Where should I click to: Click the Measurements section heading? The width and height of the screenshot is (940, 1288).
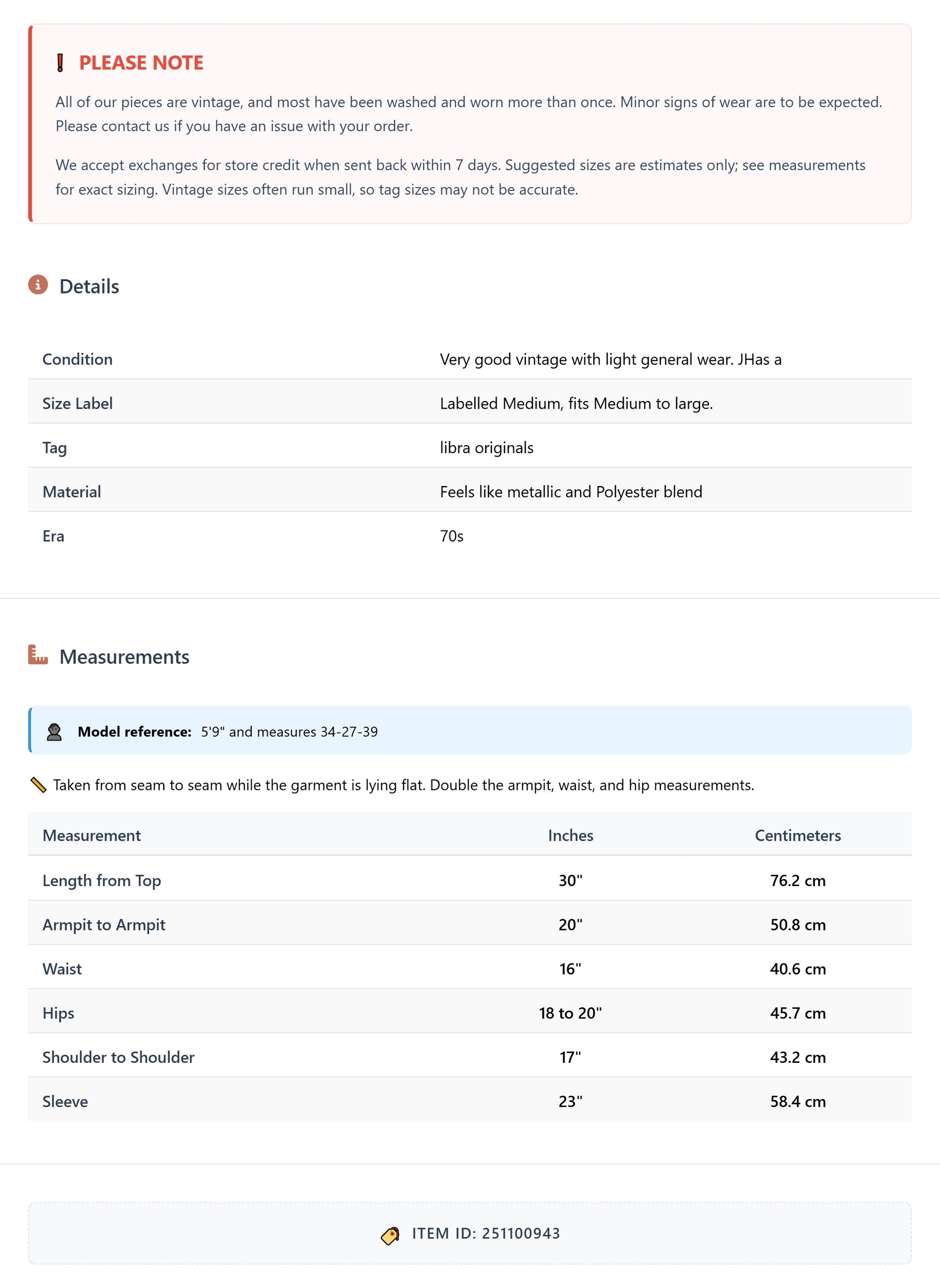[124, 657]
